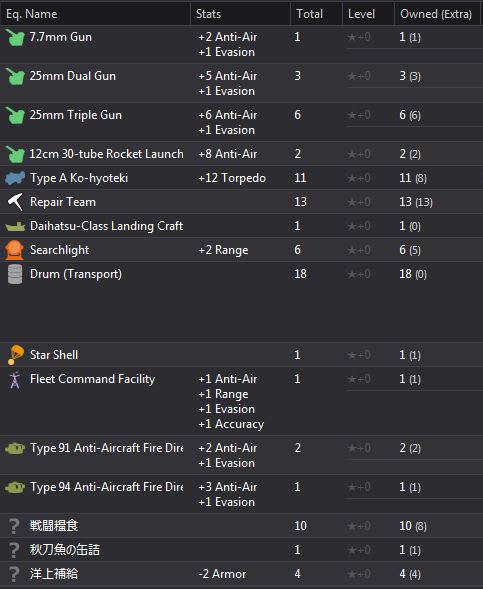483x589 pixels.
Task: Click the Drum (Transport) barrel icon
Action: click(x=15, y=274)
